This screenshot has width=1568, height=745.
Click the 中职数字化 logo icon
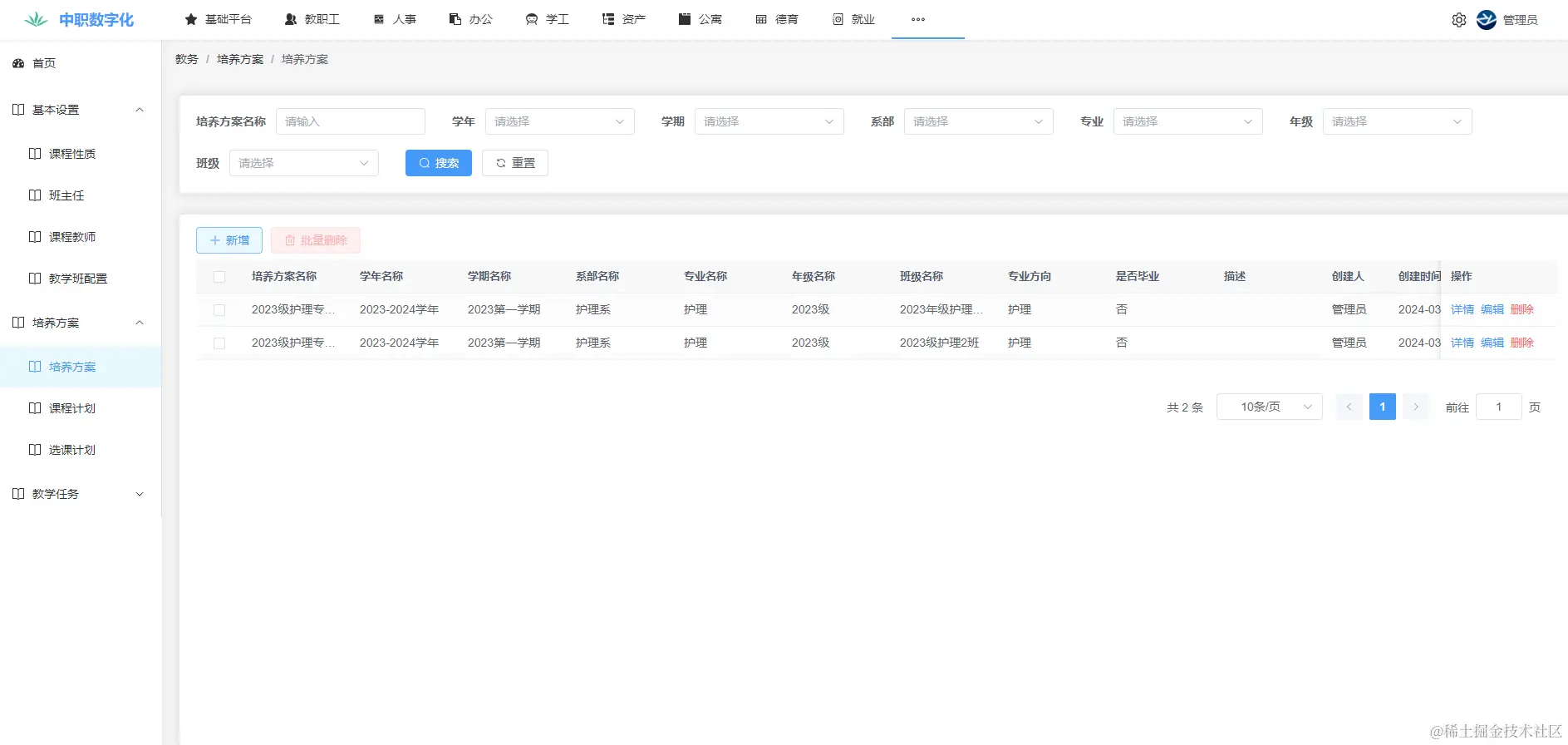(x=36, y=19)
